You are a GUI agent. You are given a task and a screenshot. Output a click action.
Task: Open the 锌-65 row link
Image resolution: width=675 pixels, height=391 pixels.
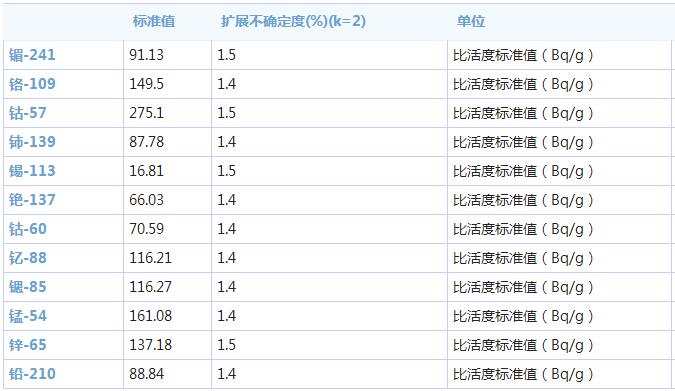click(x=28, y=345)
